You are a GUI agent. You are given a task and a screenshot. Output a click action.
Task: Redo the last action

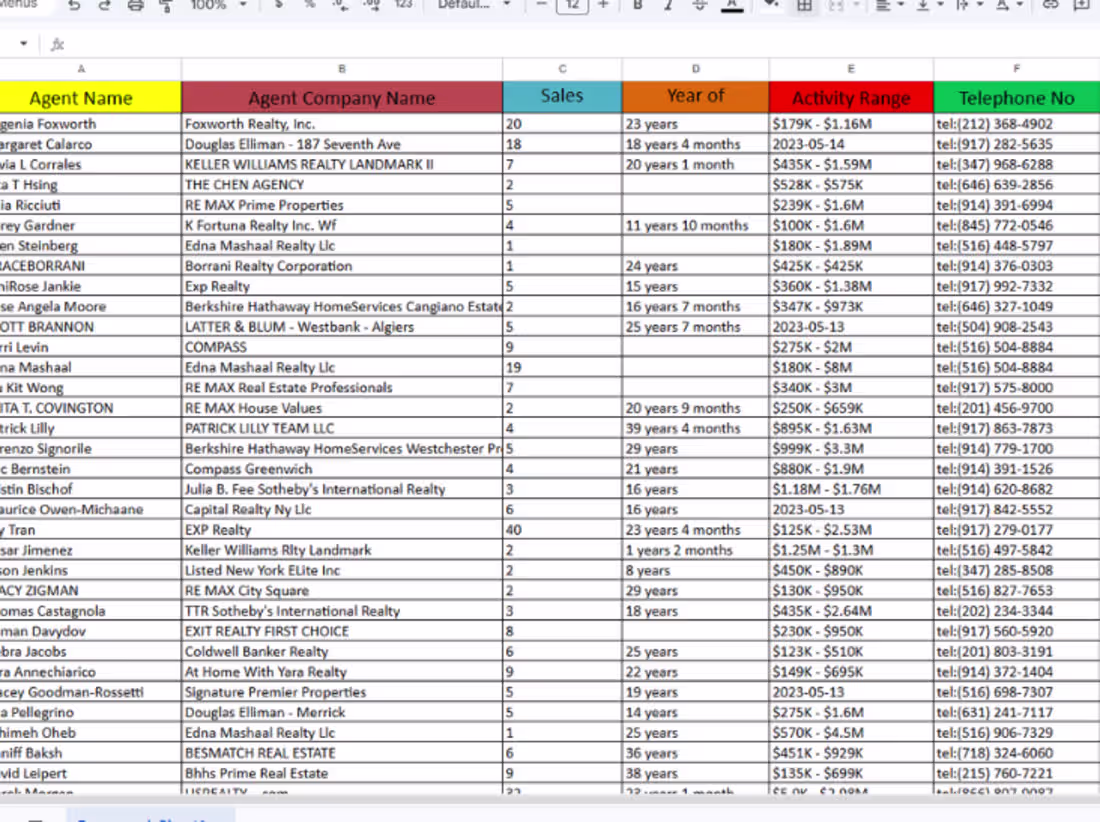tap(105, 6)
